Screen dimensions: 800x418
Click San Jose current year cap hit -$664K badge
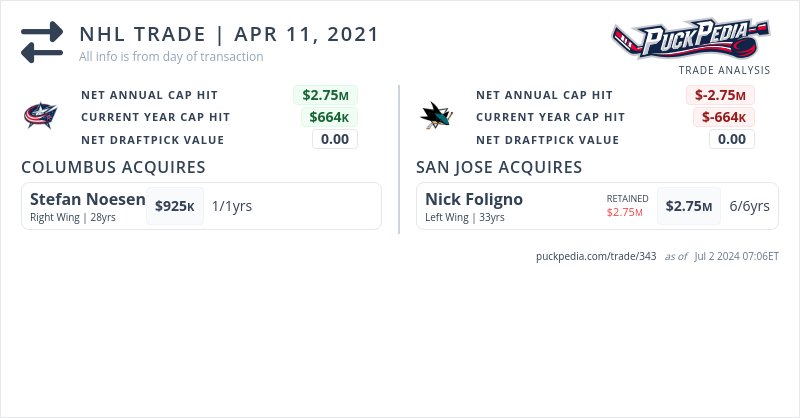(x=724, y=117)
